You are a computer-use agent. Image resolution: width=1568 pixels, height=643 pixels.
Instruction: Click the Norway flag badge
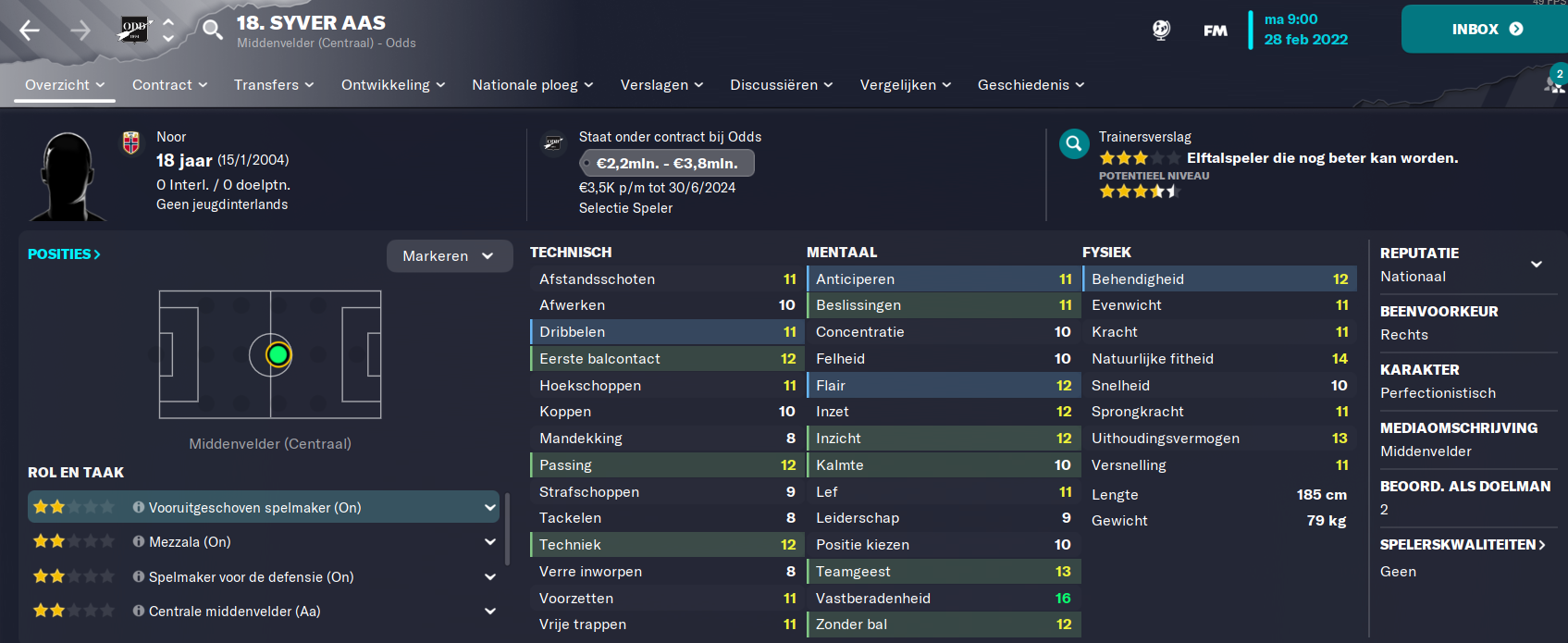pos(131,142)
